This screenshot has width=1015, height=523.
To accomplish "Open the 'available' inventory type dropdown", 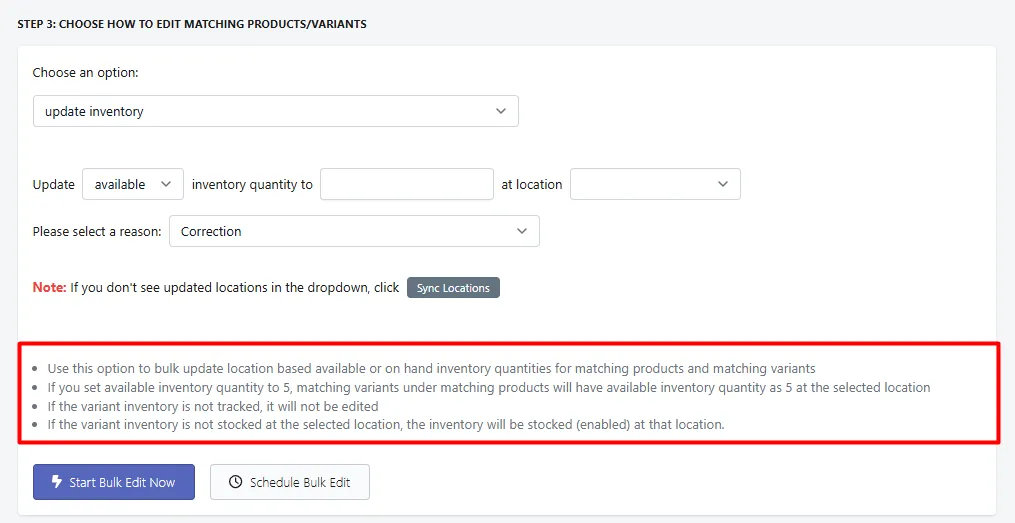I will coord(133,184).
